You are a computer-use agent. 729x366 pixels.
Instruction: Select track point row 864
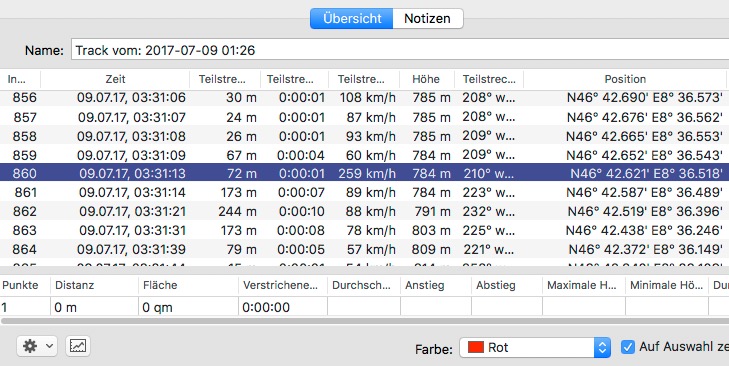point(364,249)
